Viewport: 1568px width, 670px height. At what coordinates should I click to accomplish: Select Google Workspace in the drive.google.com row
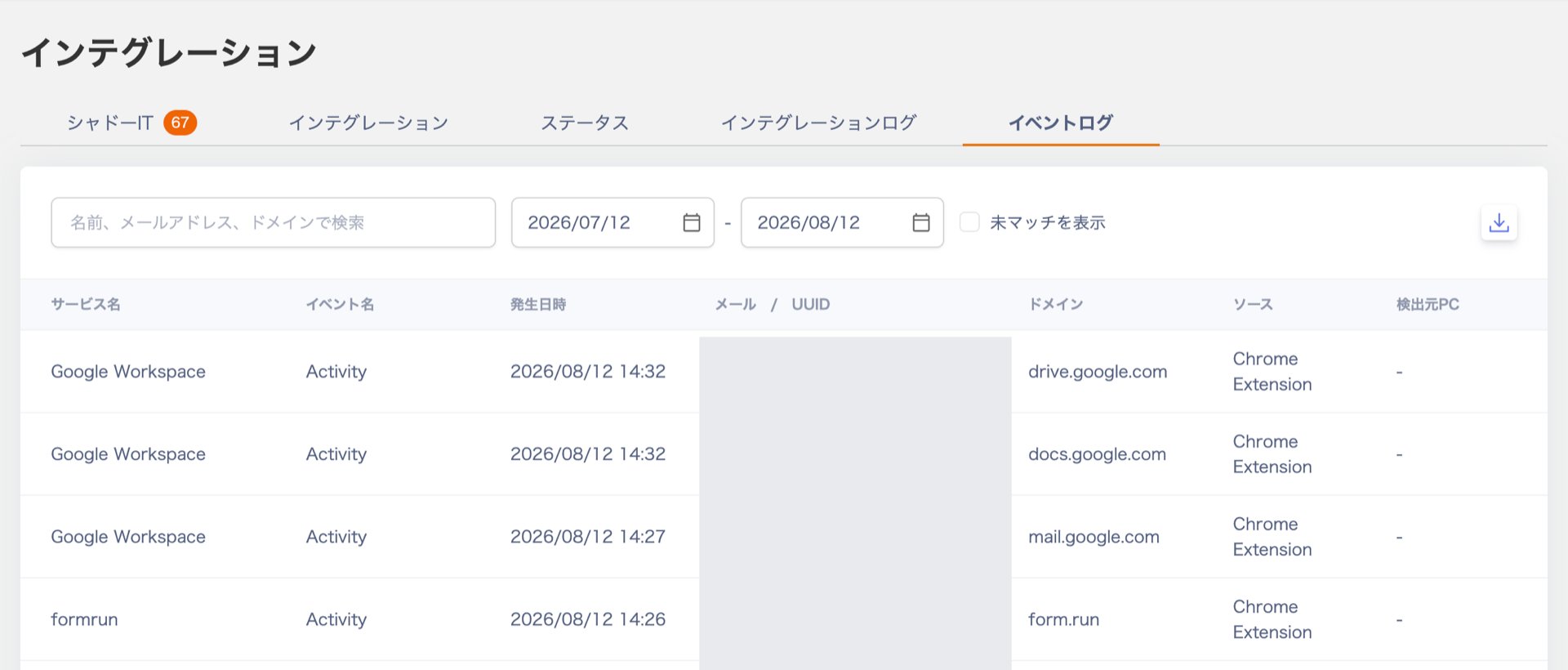128,372
